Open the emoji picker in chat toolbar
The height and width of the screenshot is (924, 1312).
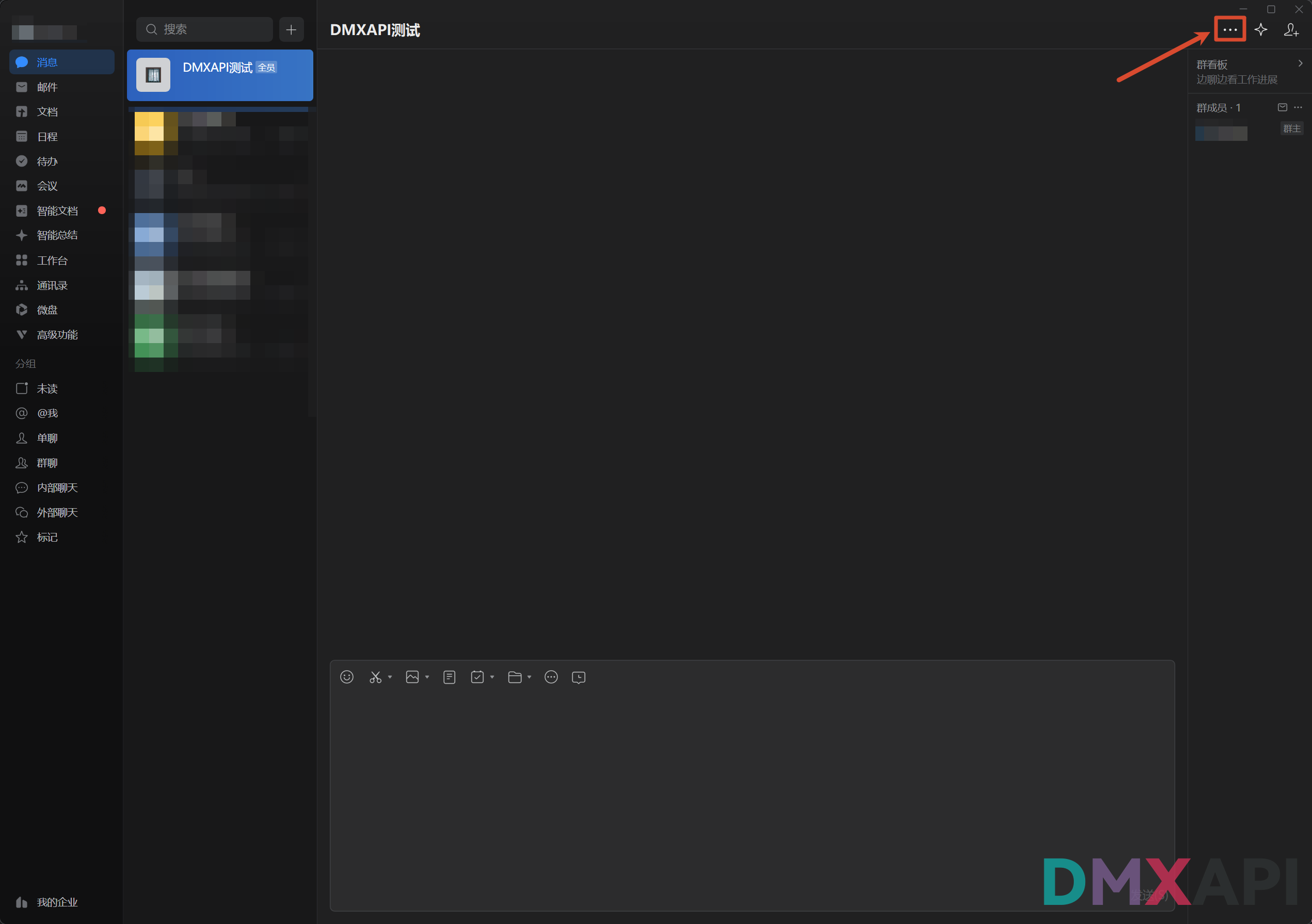click(347, 677)
